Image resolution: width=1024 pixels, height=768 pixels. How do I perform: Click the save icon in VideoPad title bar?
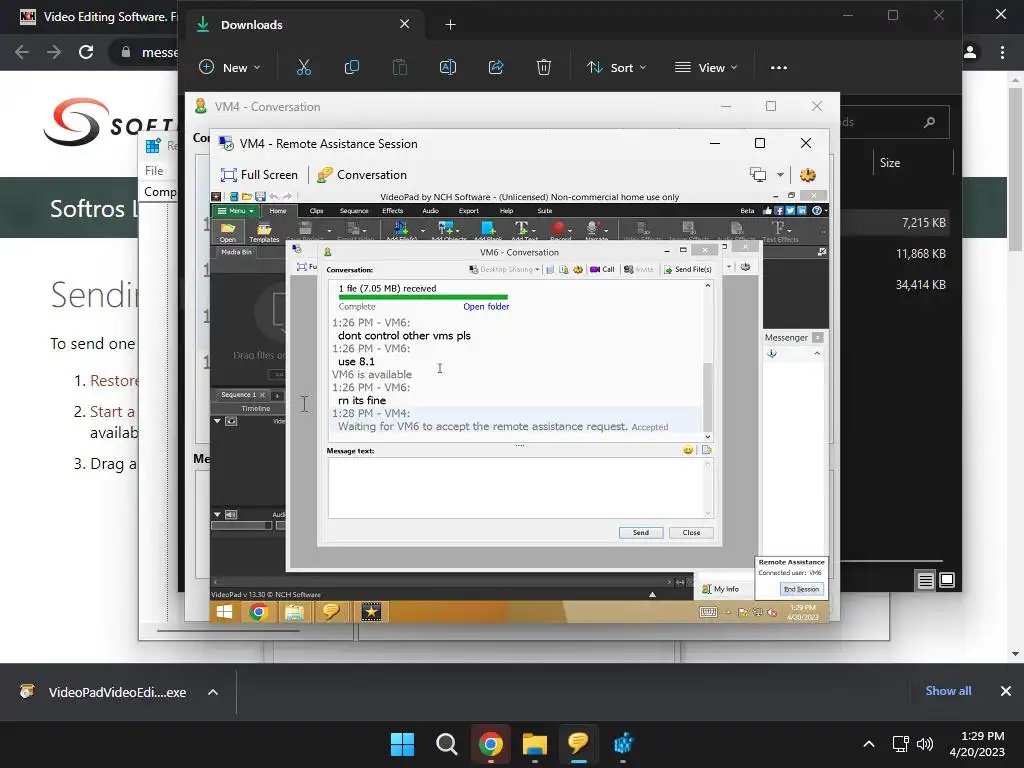(x=261, y=197)
